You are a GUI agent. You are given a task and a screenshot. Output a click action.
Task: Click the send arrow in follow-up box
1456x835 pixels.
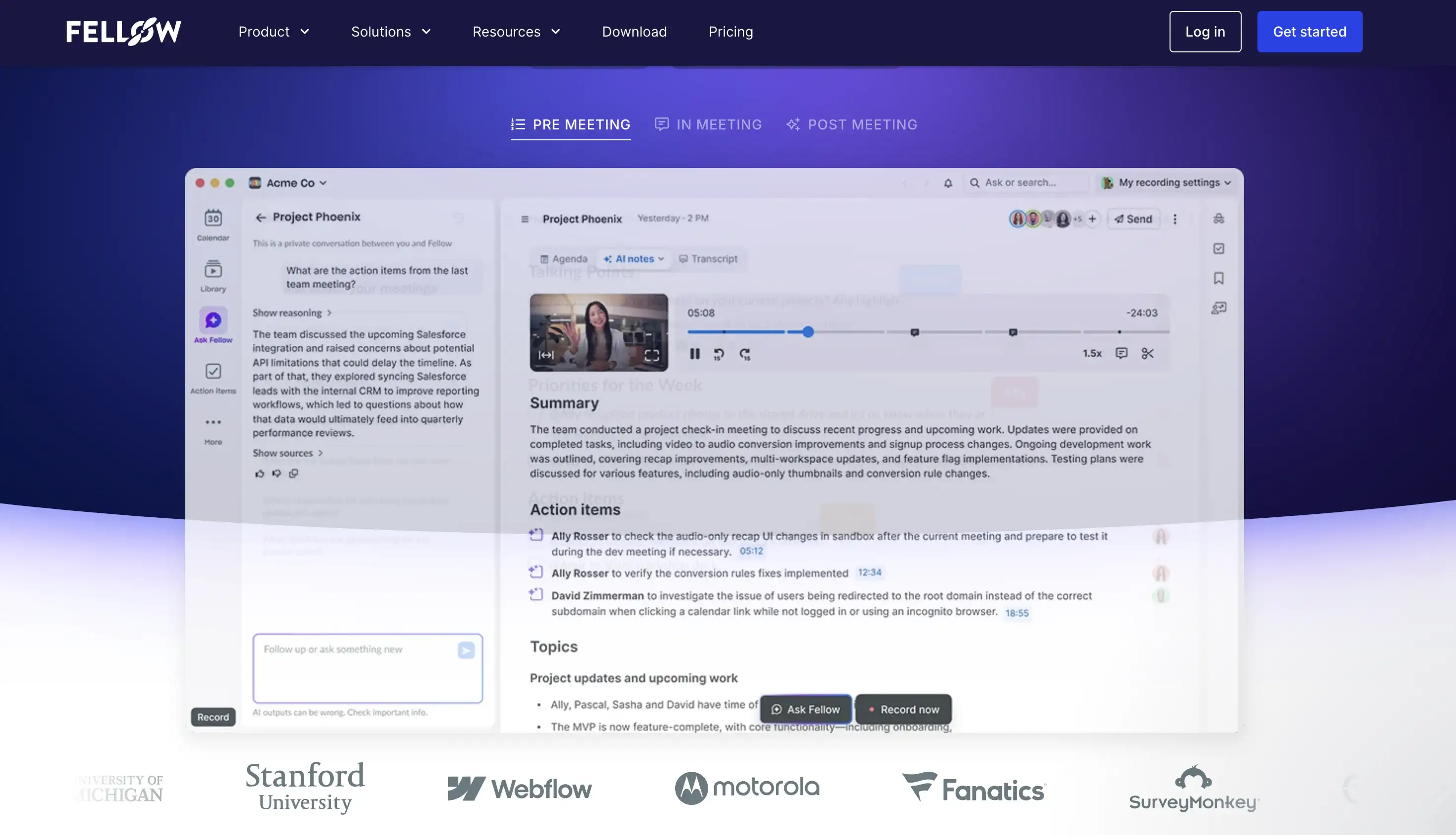coord(465,650)
